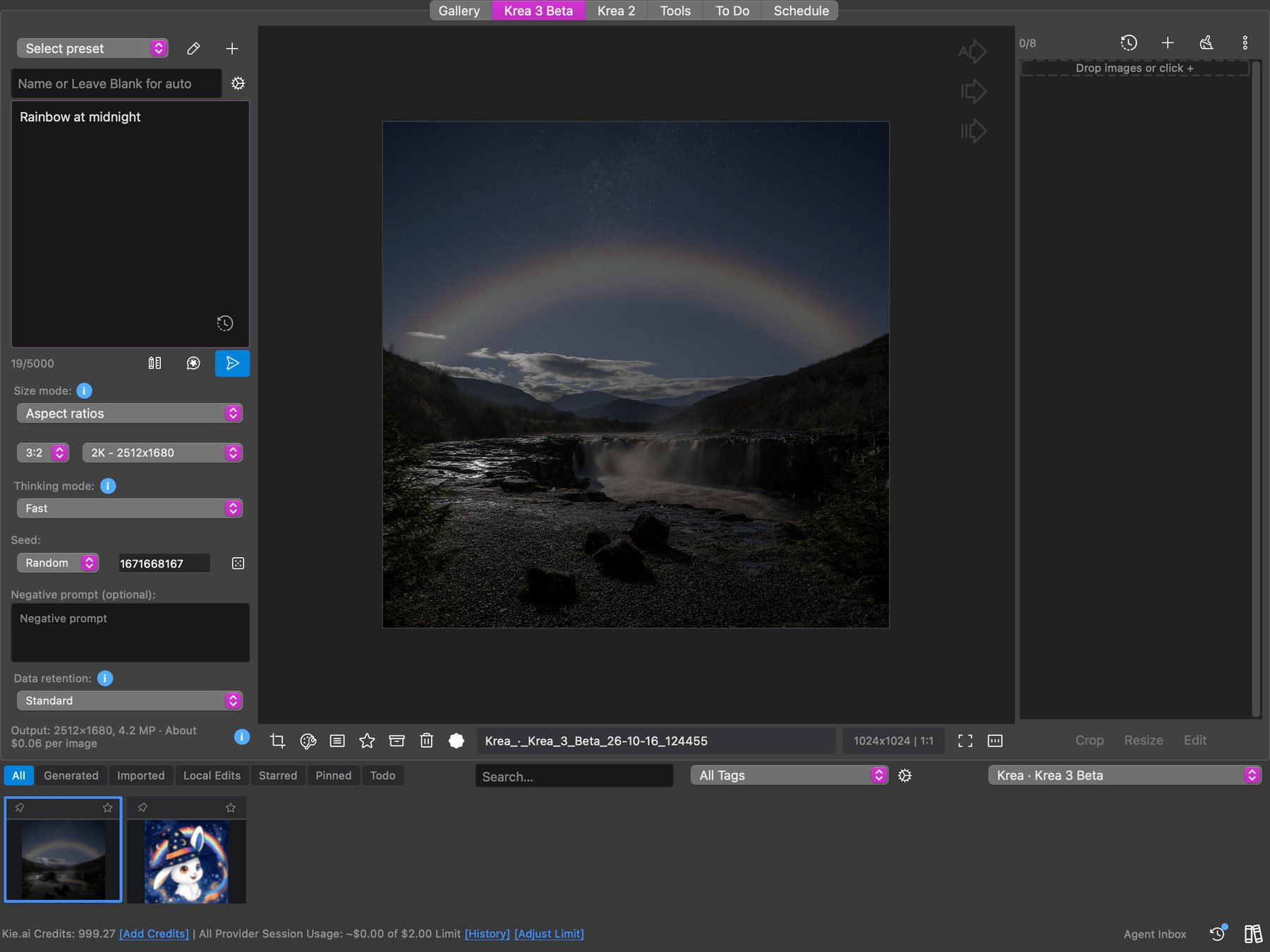Select the crop tool icon below image
The image size is (1270, 952).
click(x=278, y=740)
